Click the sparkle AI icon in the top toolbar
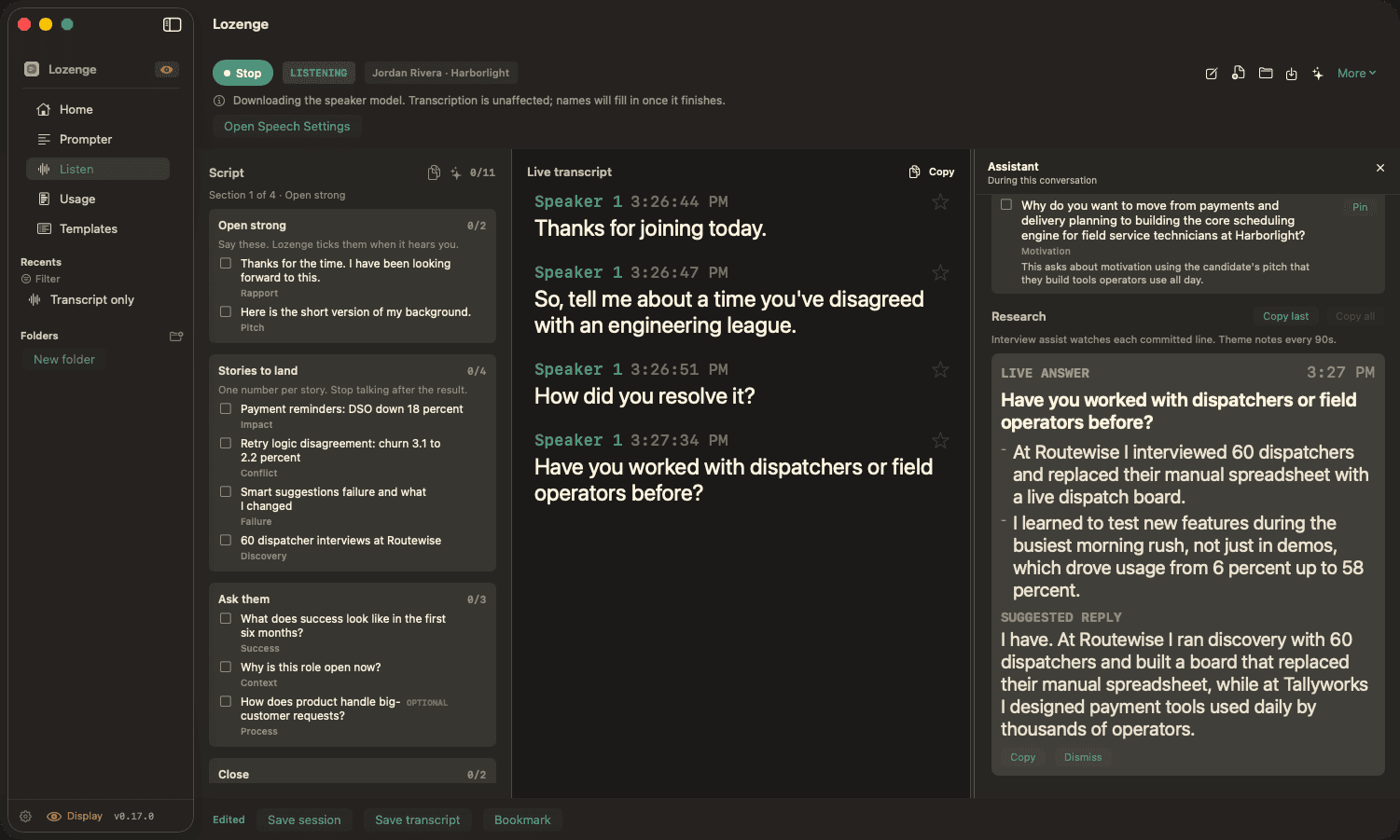Image resolution: width=1400 pixels, height=840 pixels. click(1317, 74)
